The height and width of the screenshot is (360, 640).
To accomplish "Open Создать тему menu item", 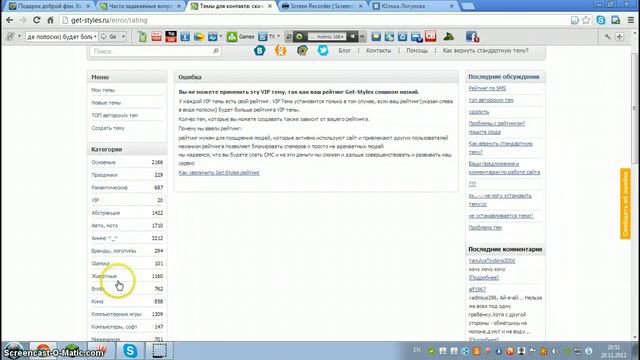I will (108, 128).
